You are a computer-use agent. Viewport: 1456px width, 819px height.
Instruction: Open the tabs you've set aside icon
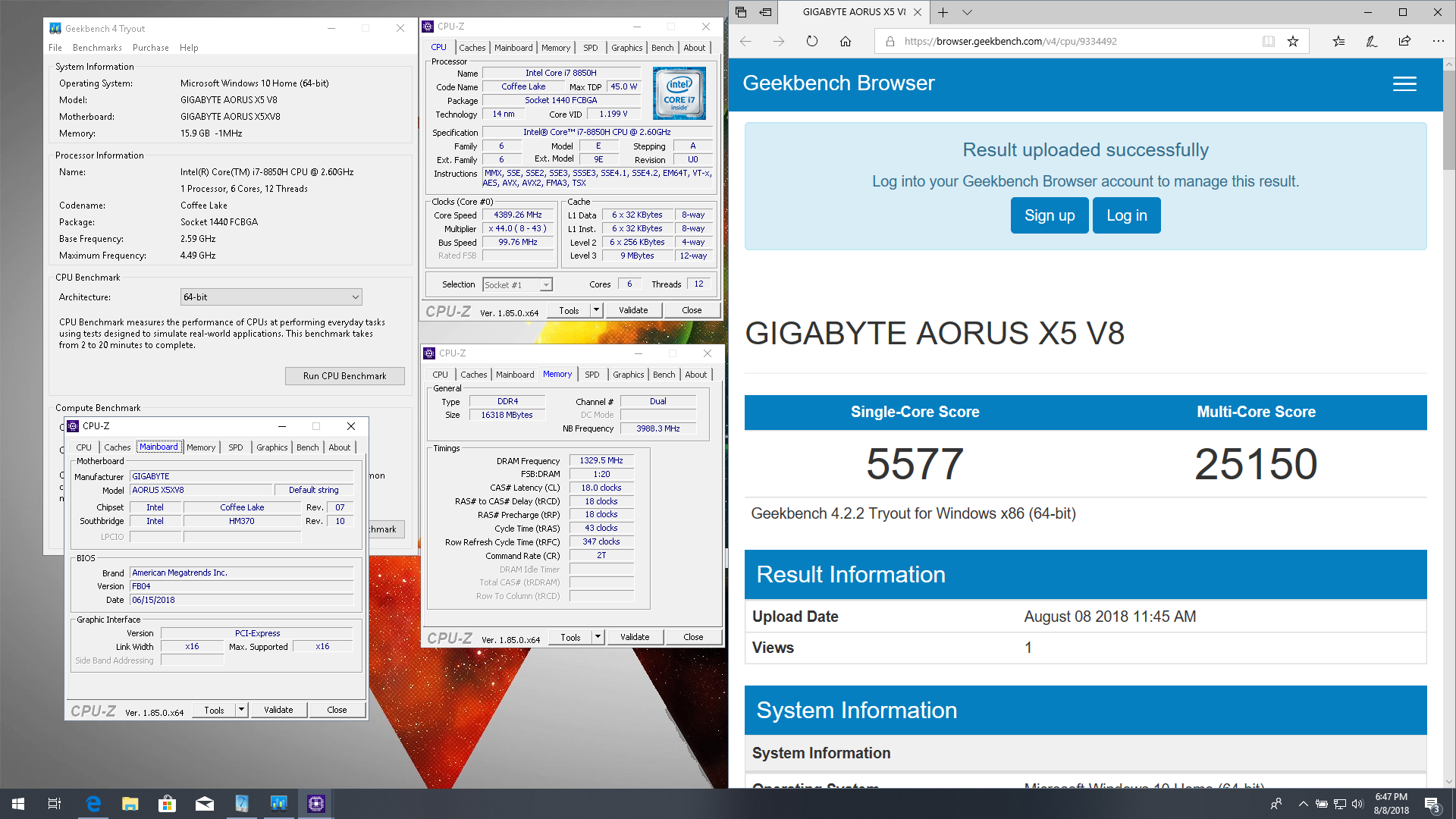[x=741, y=12]
